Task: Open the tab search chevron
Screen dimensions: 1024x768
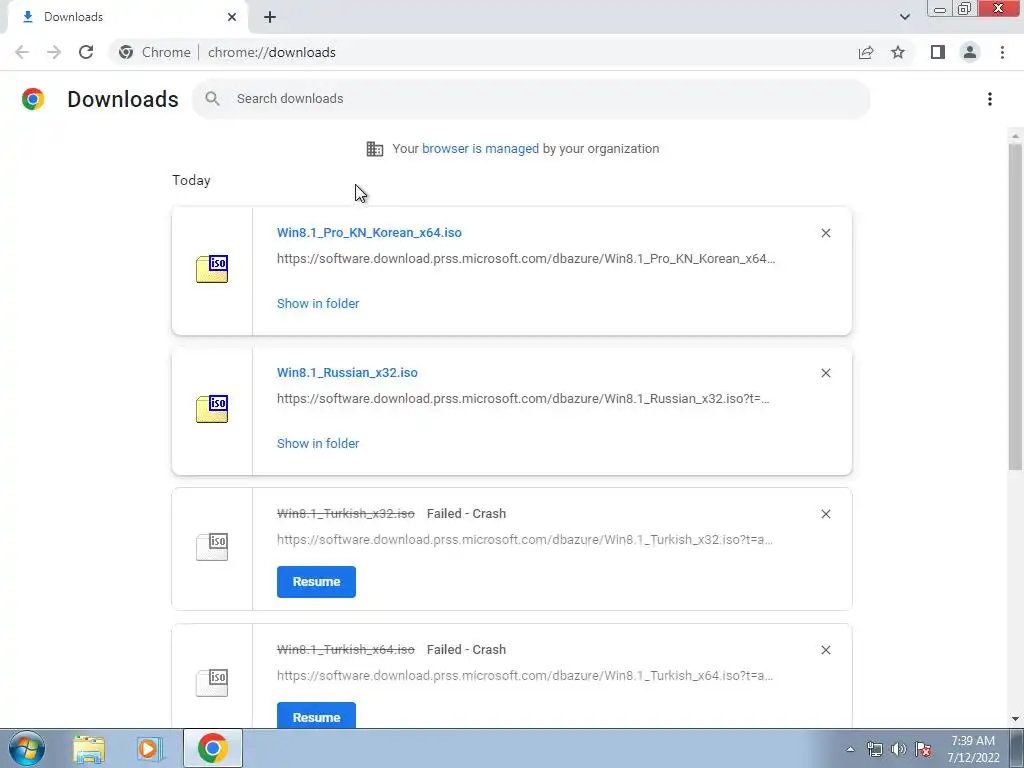Action: pos(904,17)
